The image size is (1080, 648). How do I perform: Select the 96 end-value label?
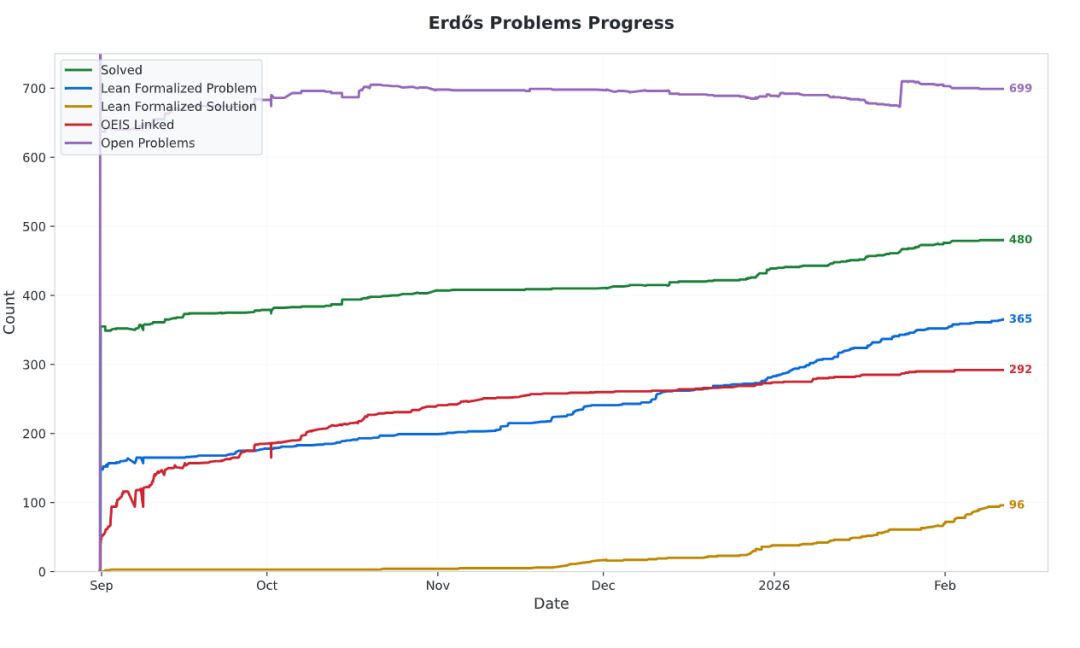pyautogui.click(x=1016, y=505)
